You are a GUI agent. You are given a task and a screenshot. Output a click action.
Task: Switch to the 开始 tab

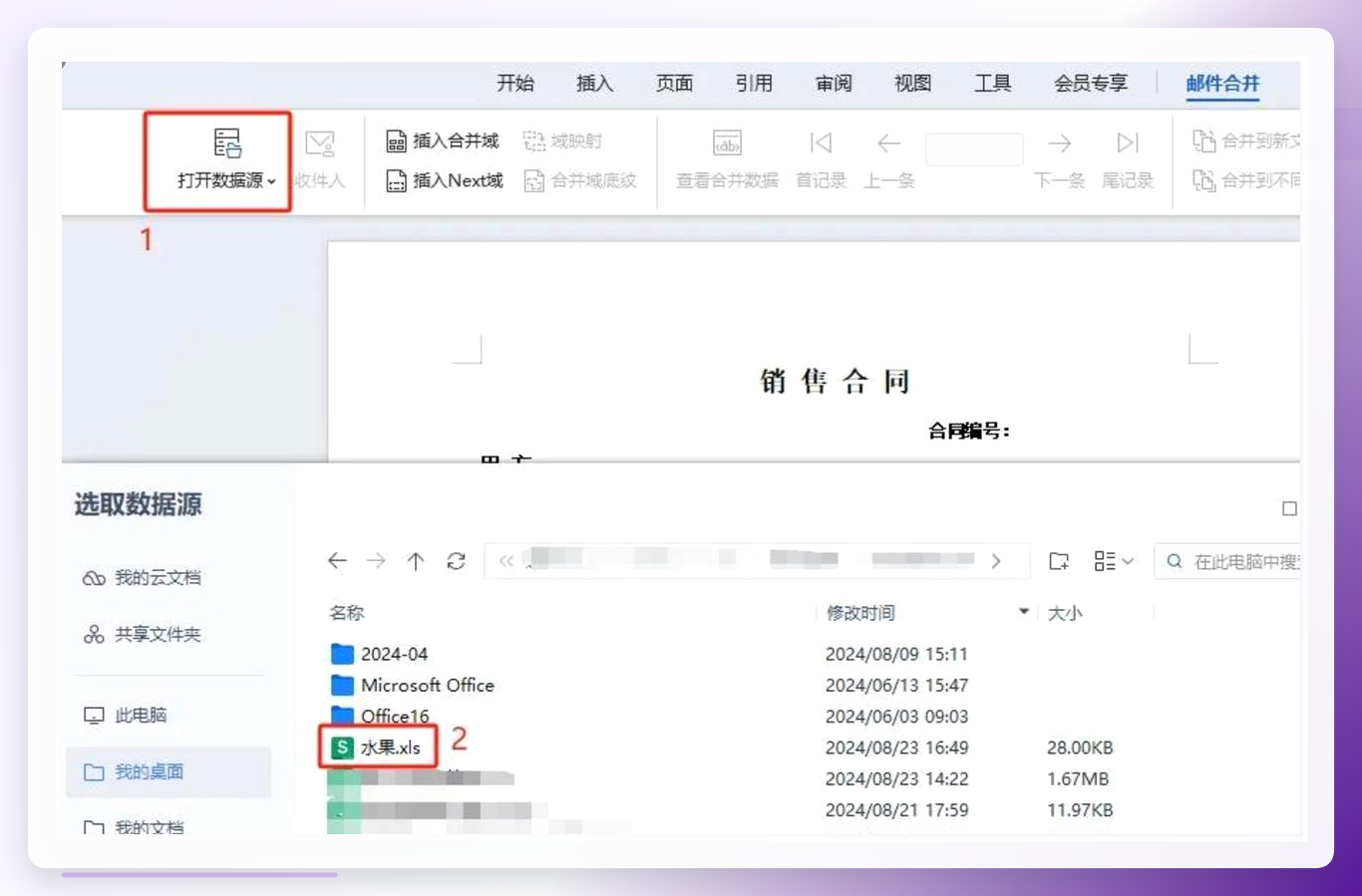(x=515, y=84)
